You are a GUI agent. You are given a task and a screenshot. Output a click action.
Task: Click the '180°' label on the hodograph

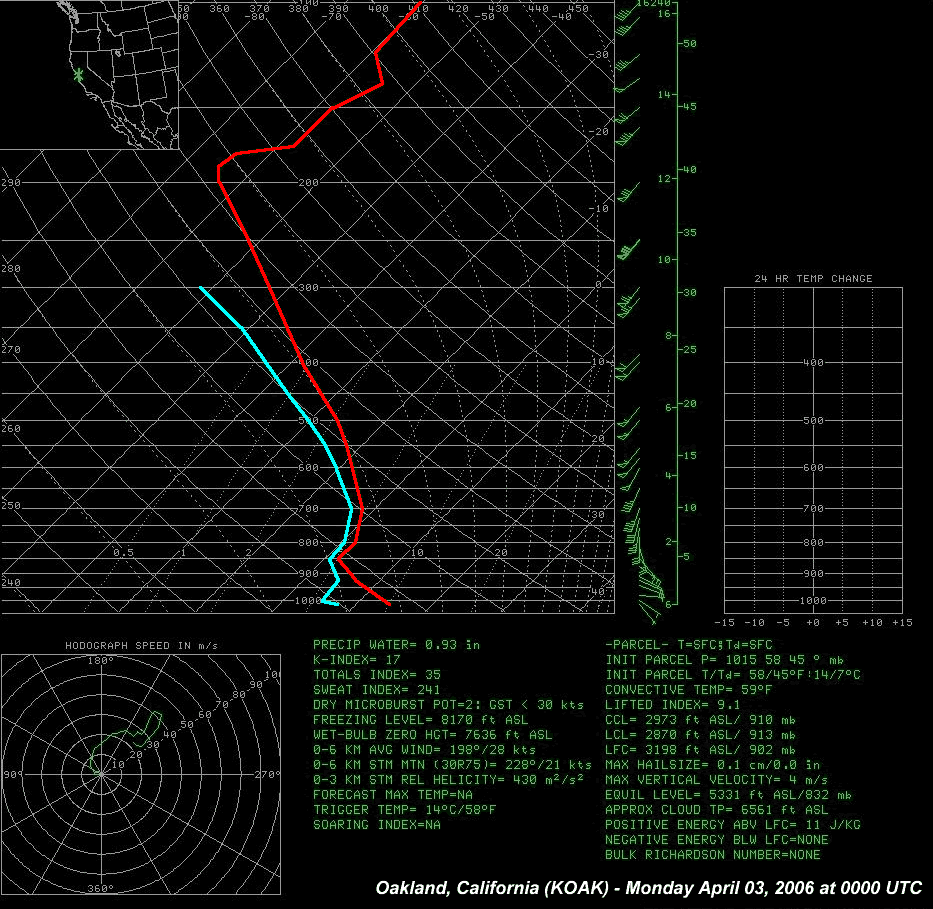pyautogui.click(x=101, y=660)
